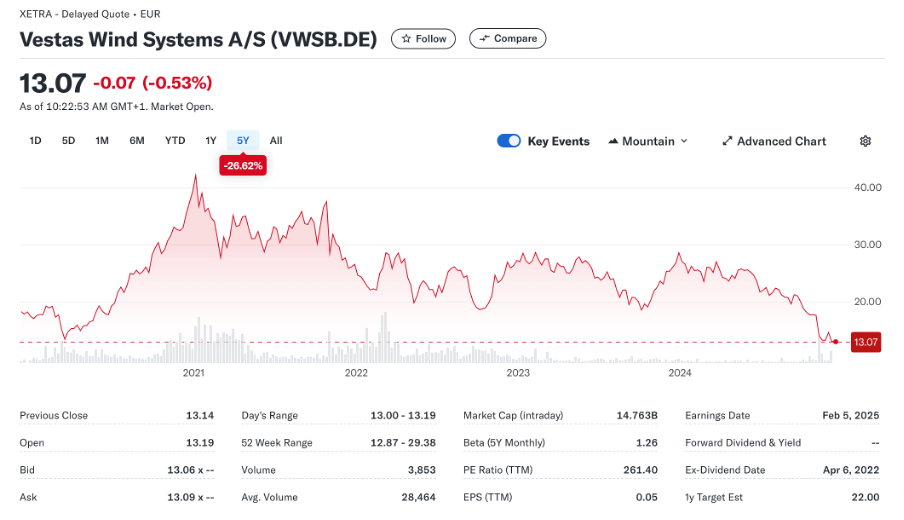The height and width of the screenshot is (520, 904).
Task: Open chart settings gear icon
Action: (x=865, y=141)
